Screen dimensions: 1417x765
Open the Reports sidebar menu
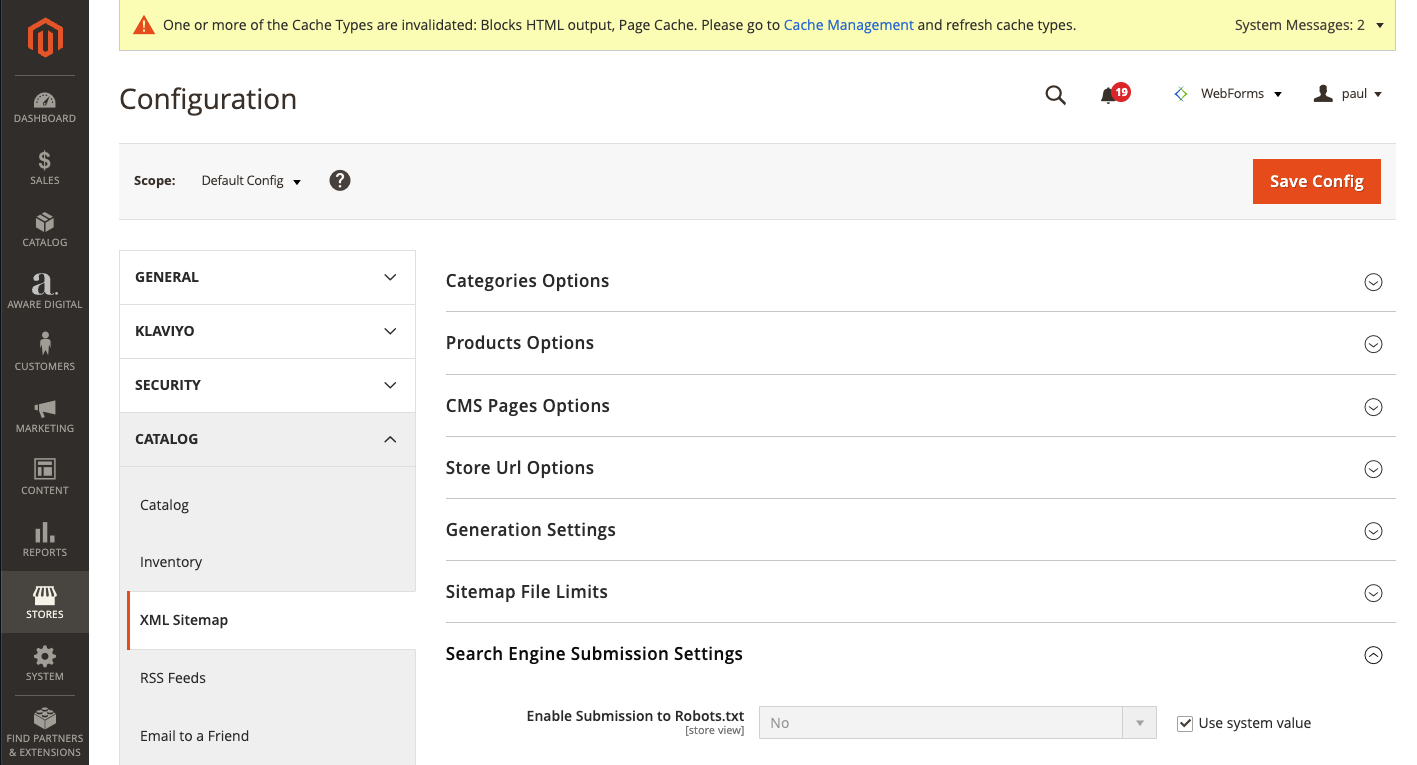tap(44, 540)
